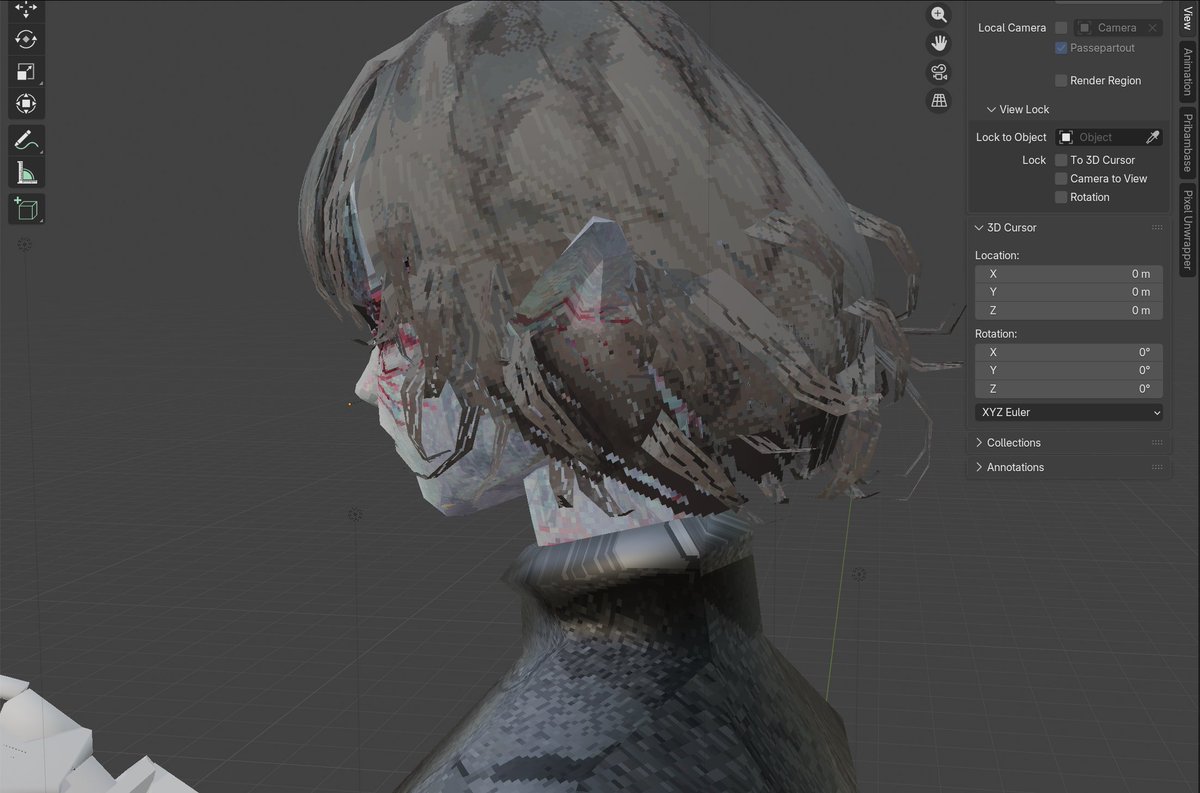Select the Scale tool
1200x793 pixels.
tap(26, 71)
